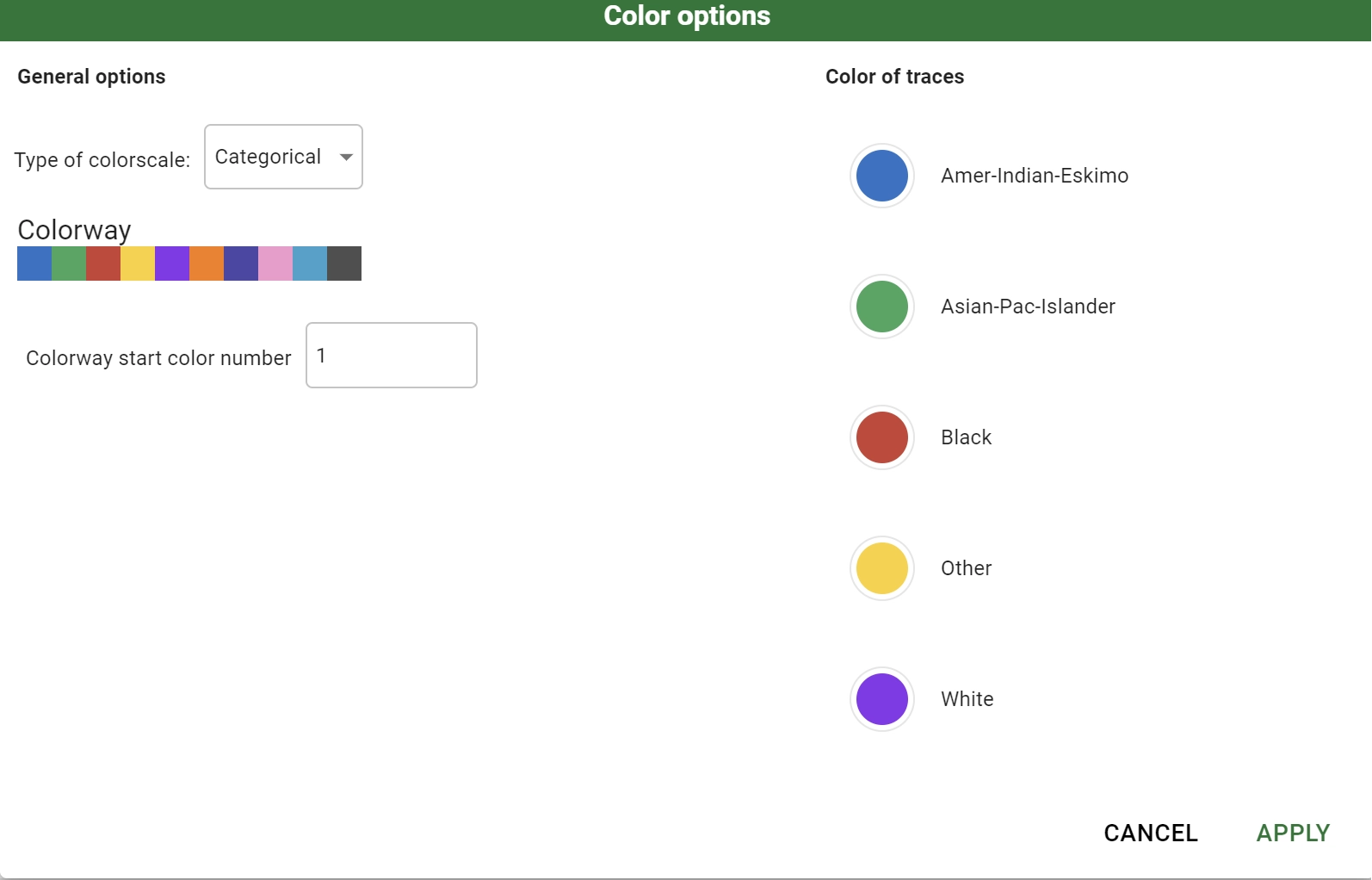Click the APPLY button
Screen dimensions: 1372x880
[1293, 833]
